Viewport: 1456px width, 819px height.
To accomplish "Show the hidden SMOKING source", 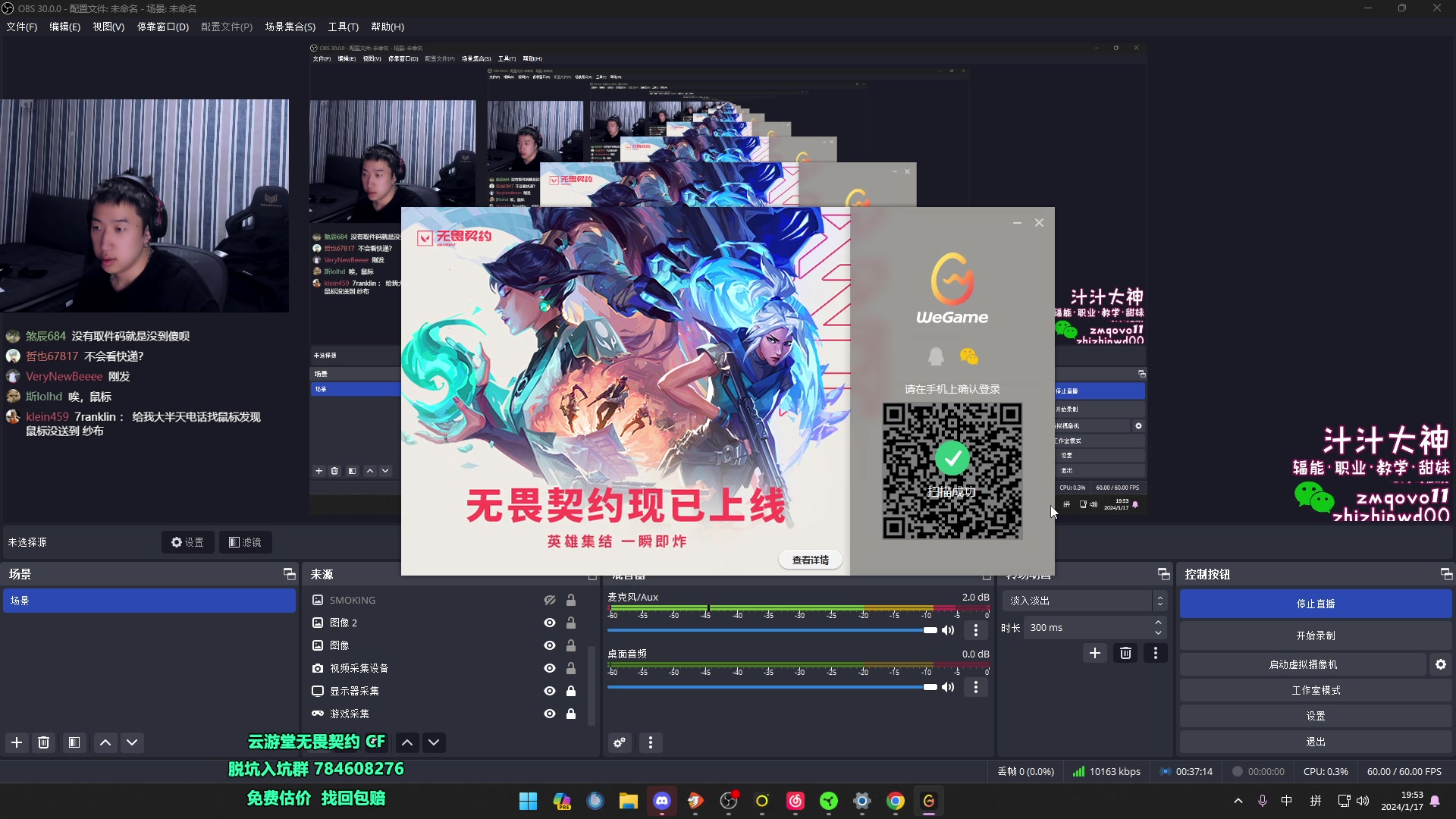I will [550, 600].
